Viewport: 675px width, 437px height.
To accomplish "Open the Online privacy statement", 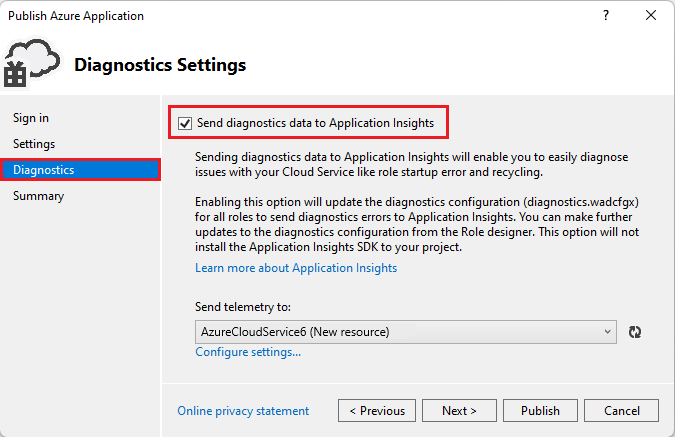I will 243,411.
